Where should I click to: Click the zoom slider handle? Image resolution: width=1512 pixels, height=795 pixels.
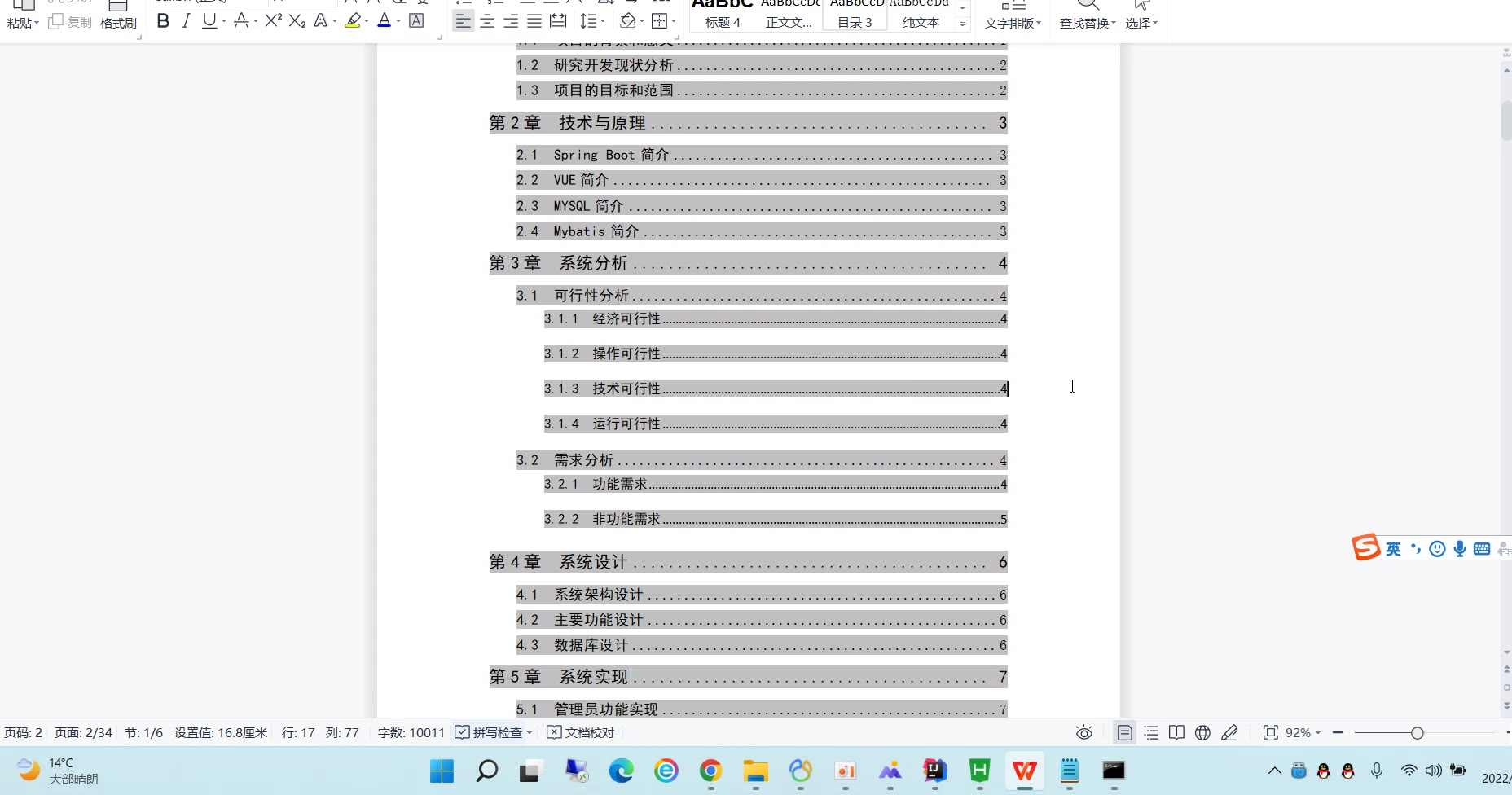pyautogui.click(x=1417, y=733)
